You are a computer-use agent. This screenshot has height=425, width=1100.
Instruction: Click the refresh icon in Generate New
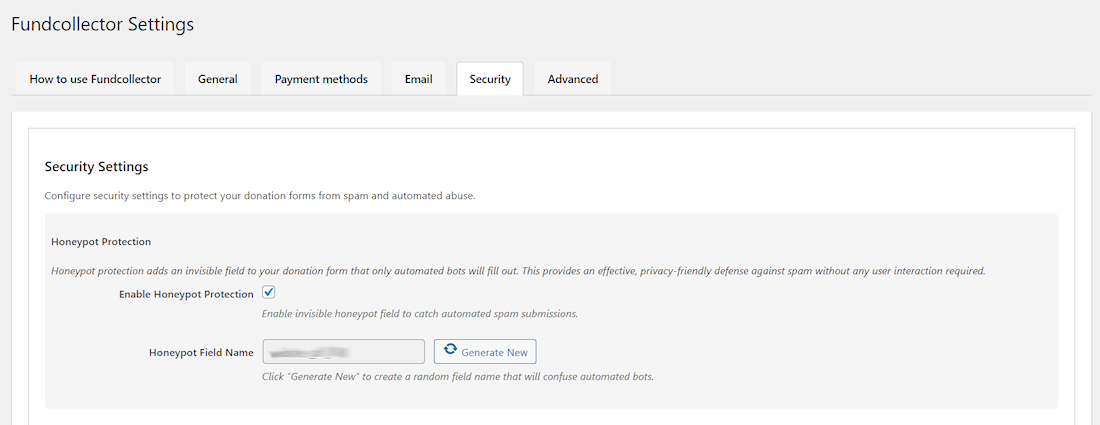[x=450, y=351]
